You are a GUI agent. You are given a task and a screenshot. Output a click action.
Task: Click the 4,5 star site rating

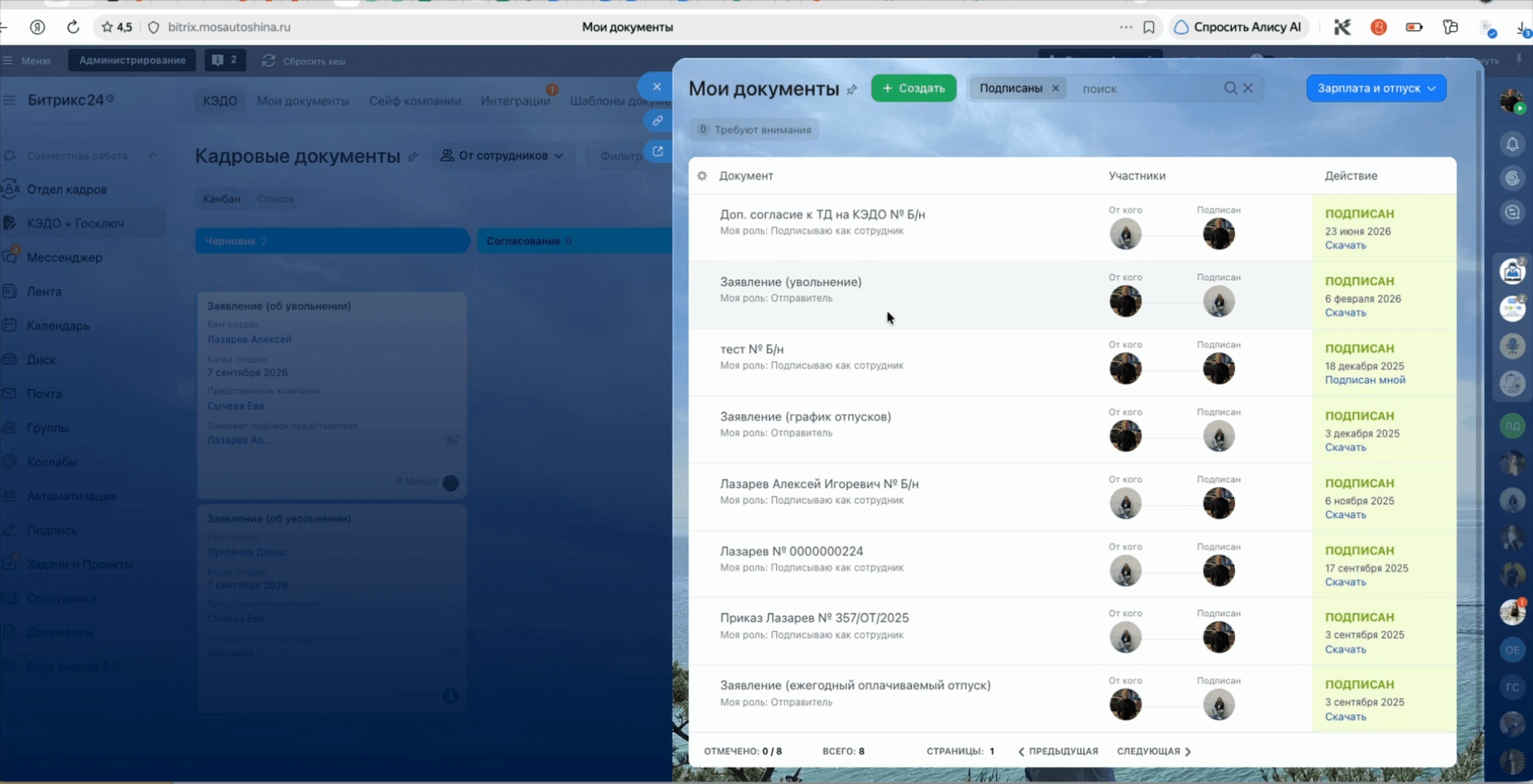[116, 27]
